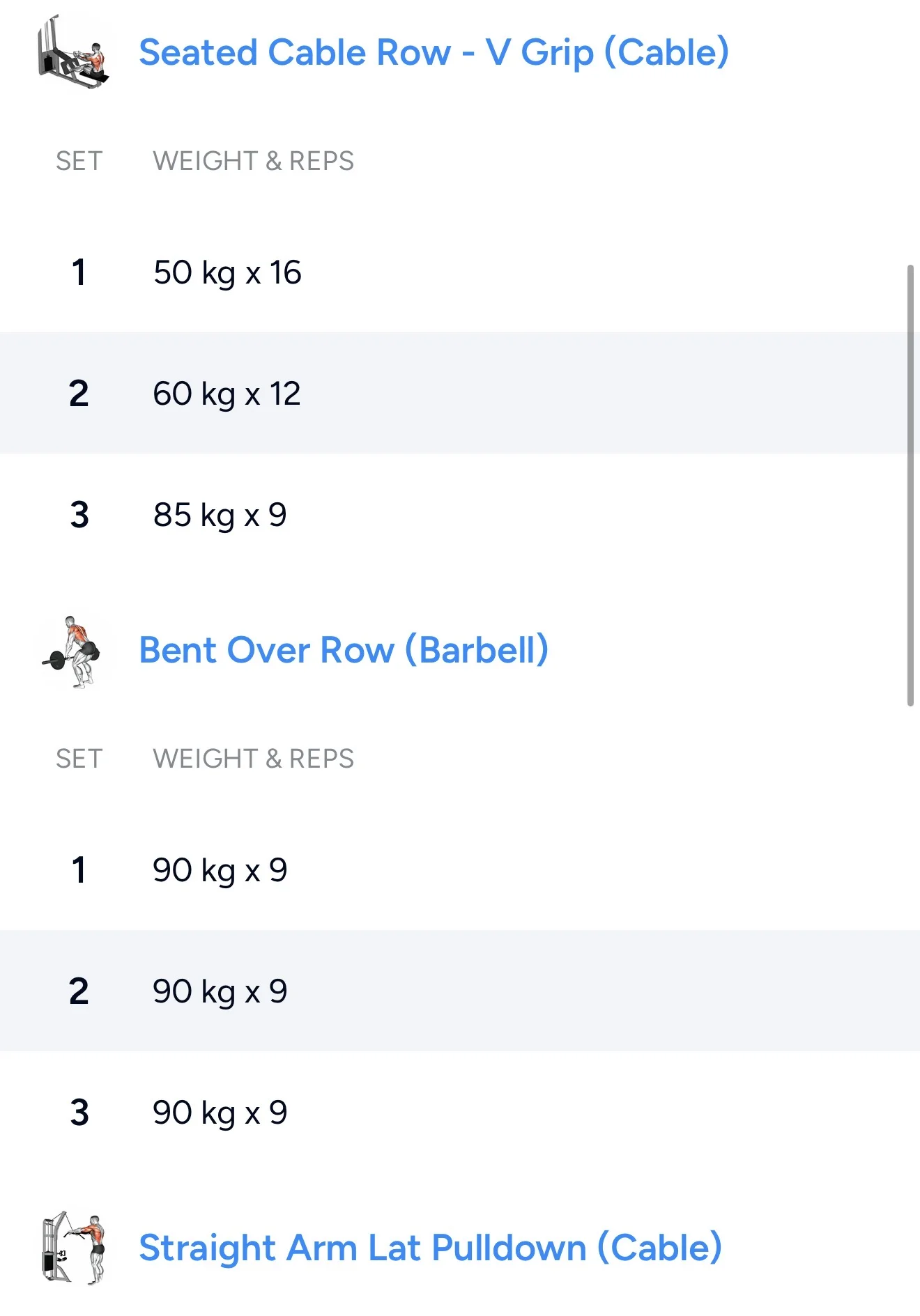This screenshot has width=920, height=1316.
Task: Tap set number 3 of Bent Over Row
Action: [79, 1113]
